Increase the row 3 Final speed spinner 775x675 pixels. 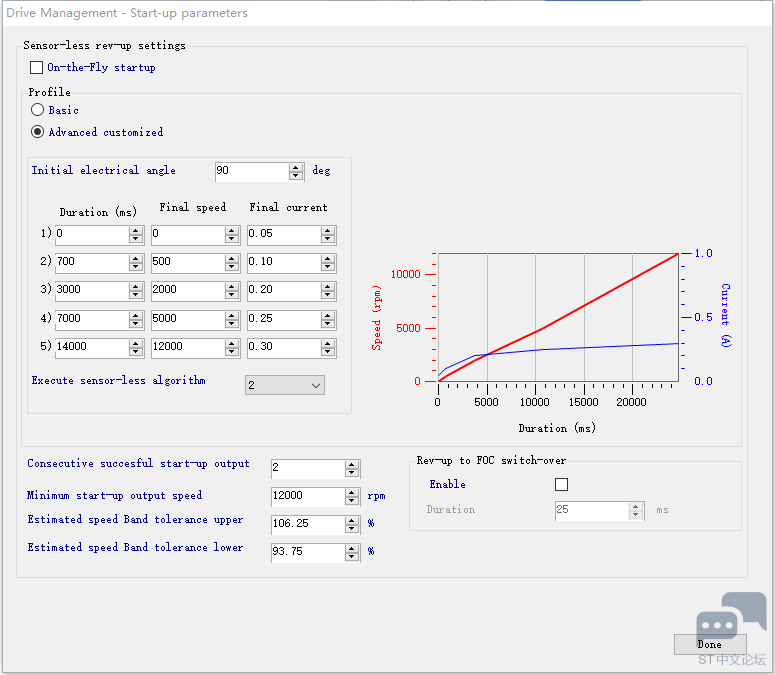coord(232,287)
